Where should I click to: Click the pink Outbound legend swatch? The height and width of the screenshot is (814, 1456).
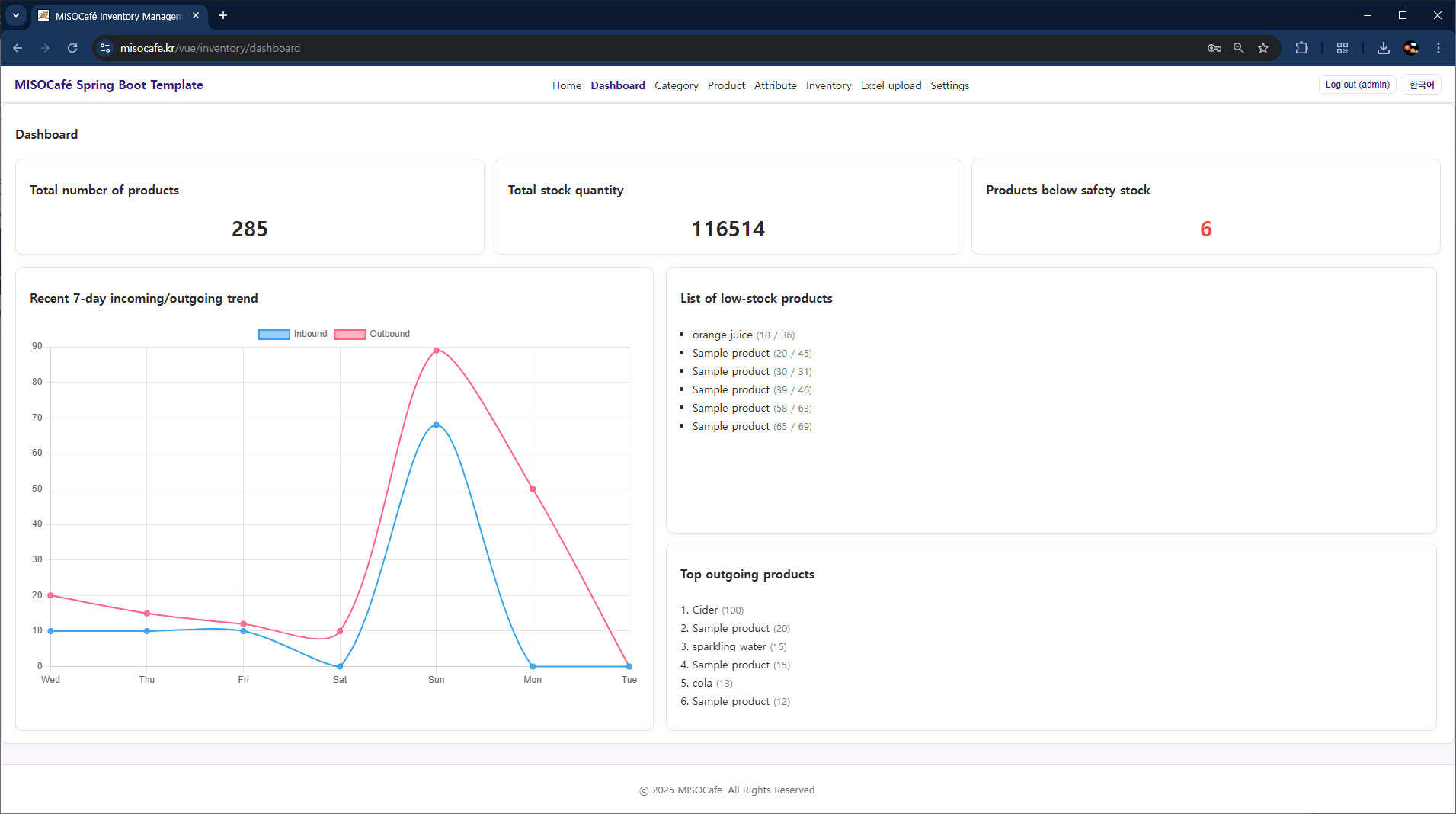tap(350, 334)
